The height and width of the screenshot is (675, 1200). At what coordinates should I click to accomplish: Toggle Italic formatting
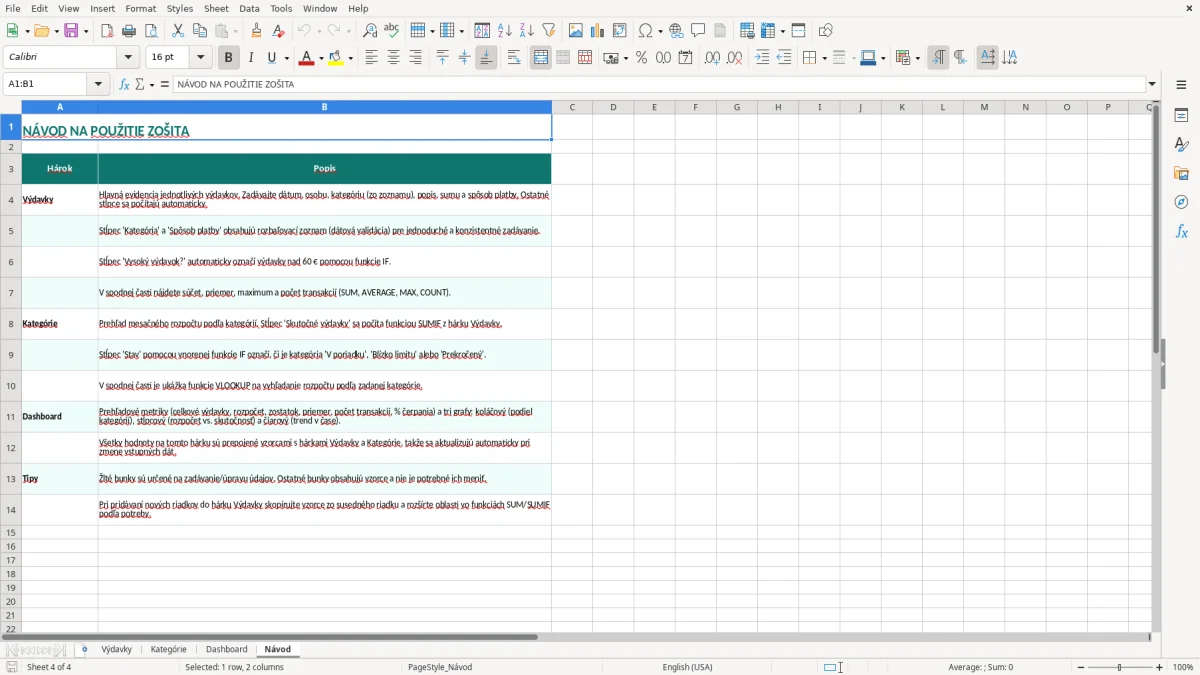click(x=251, y=58)
